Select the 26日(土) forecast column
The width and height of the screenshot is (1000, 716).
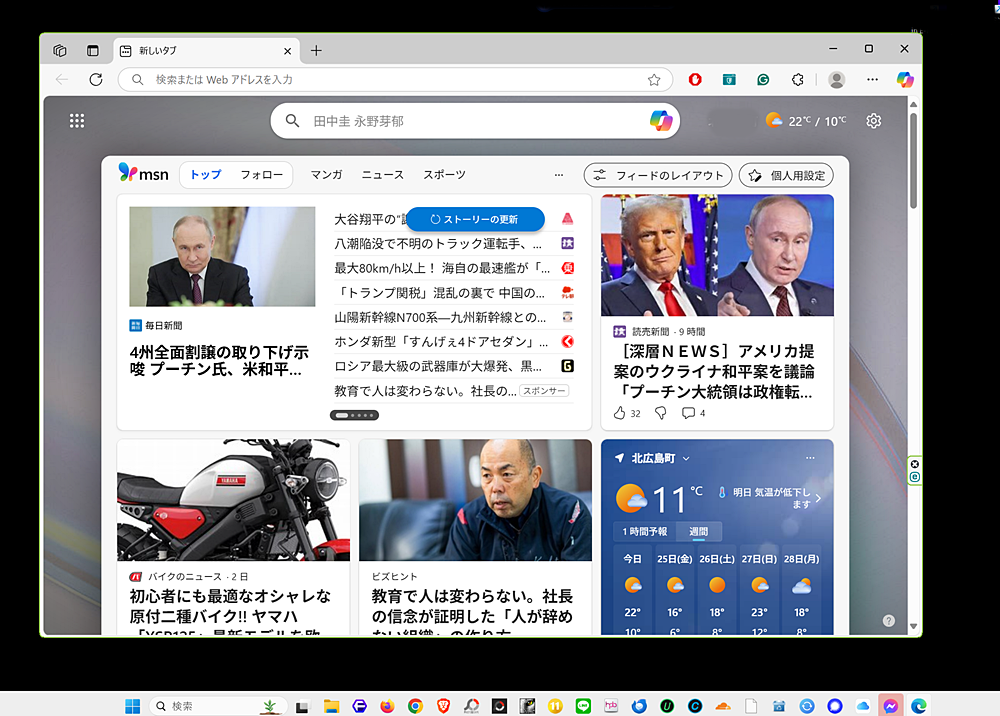click(x=717, y=590)
